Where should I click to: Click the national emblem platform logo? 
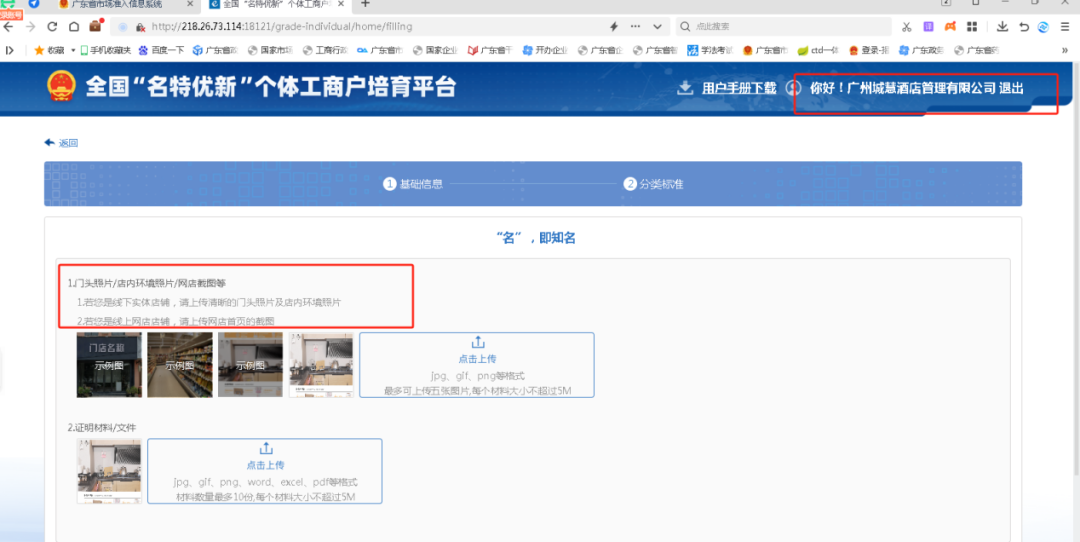point(61,86)
